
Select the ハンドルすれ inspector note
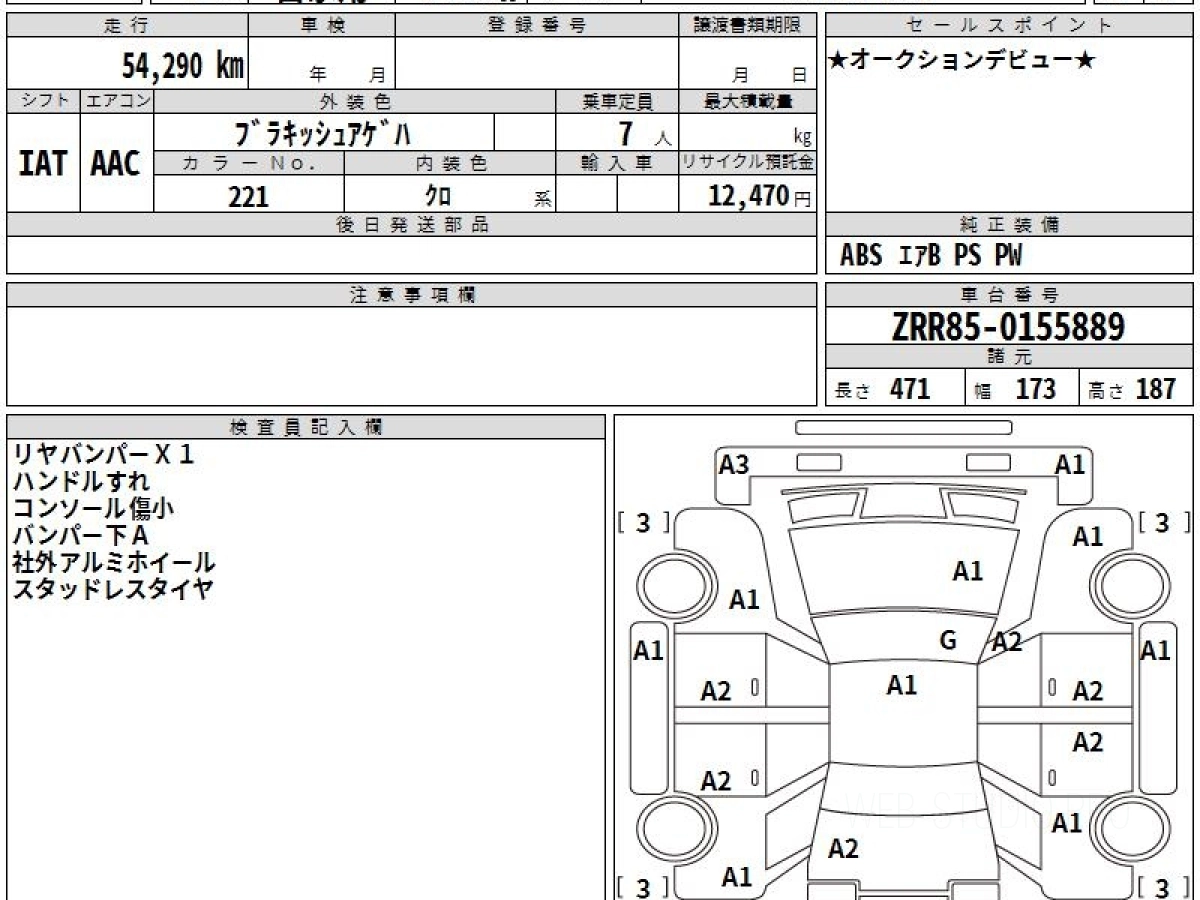click(x=80, y=482)
